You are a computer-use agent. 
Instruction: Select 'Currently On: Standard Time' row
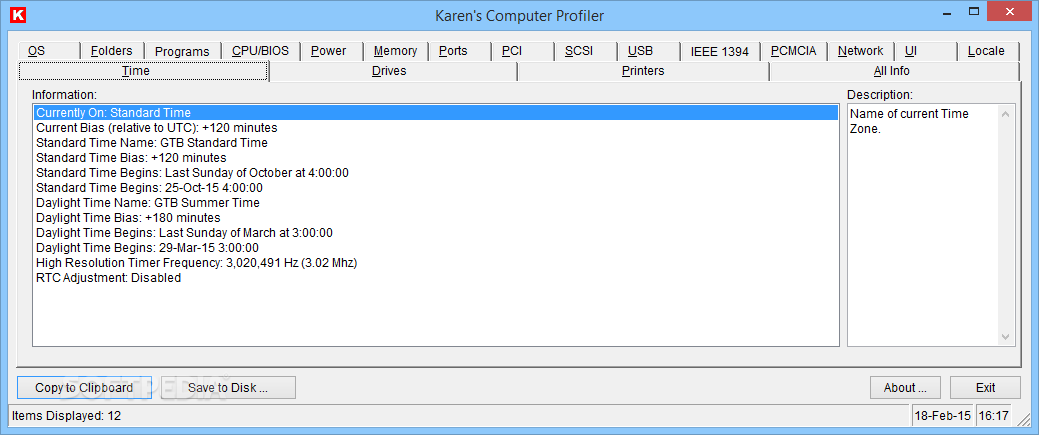[x=436, y=113]
